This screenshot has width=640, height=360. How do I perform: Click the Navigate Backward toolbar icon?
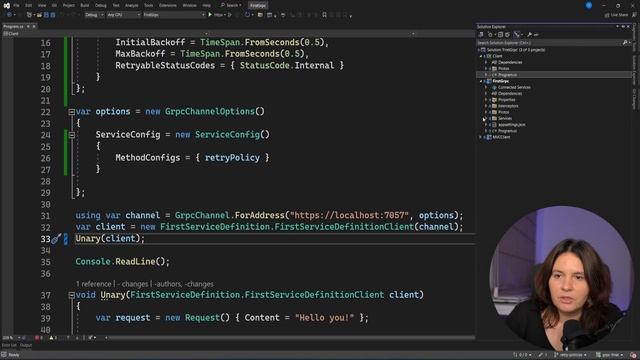coord(9,15)
